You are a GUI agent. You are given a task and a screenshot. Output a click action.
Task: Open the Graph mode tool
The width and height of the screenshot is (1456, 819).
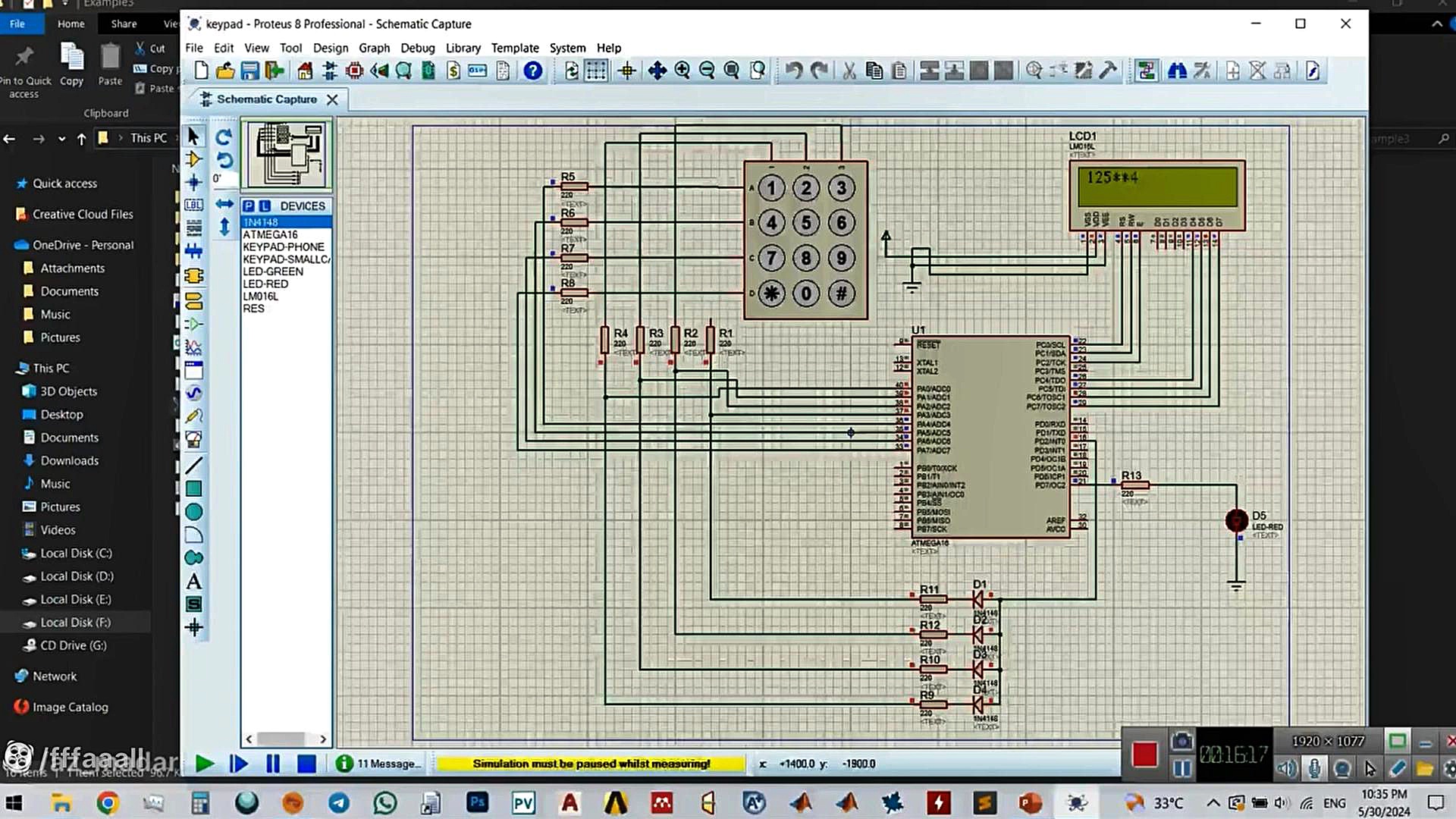point(193,347)
